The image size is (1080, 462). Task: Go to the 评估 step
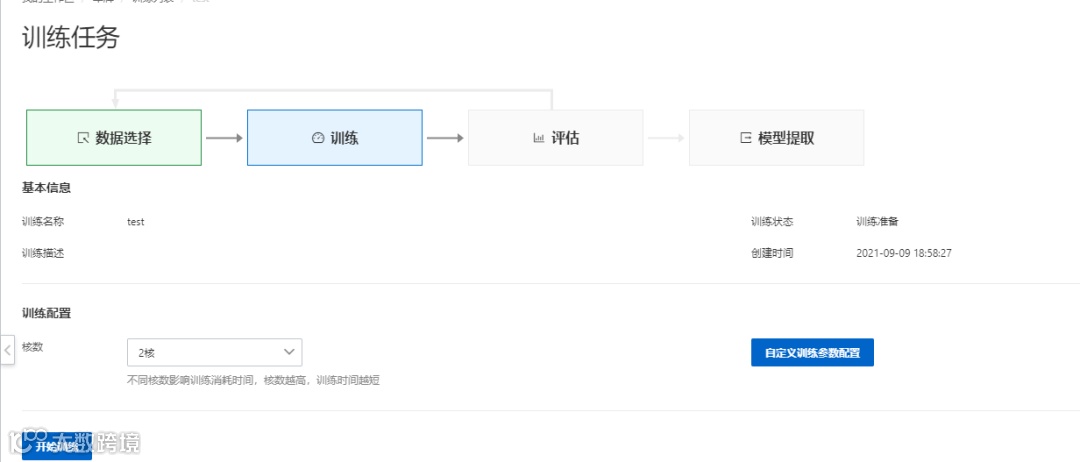coord(556,138)
